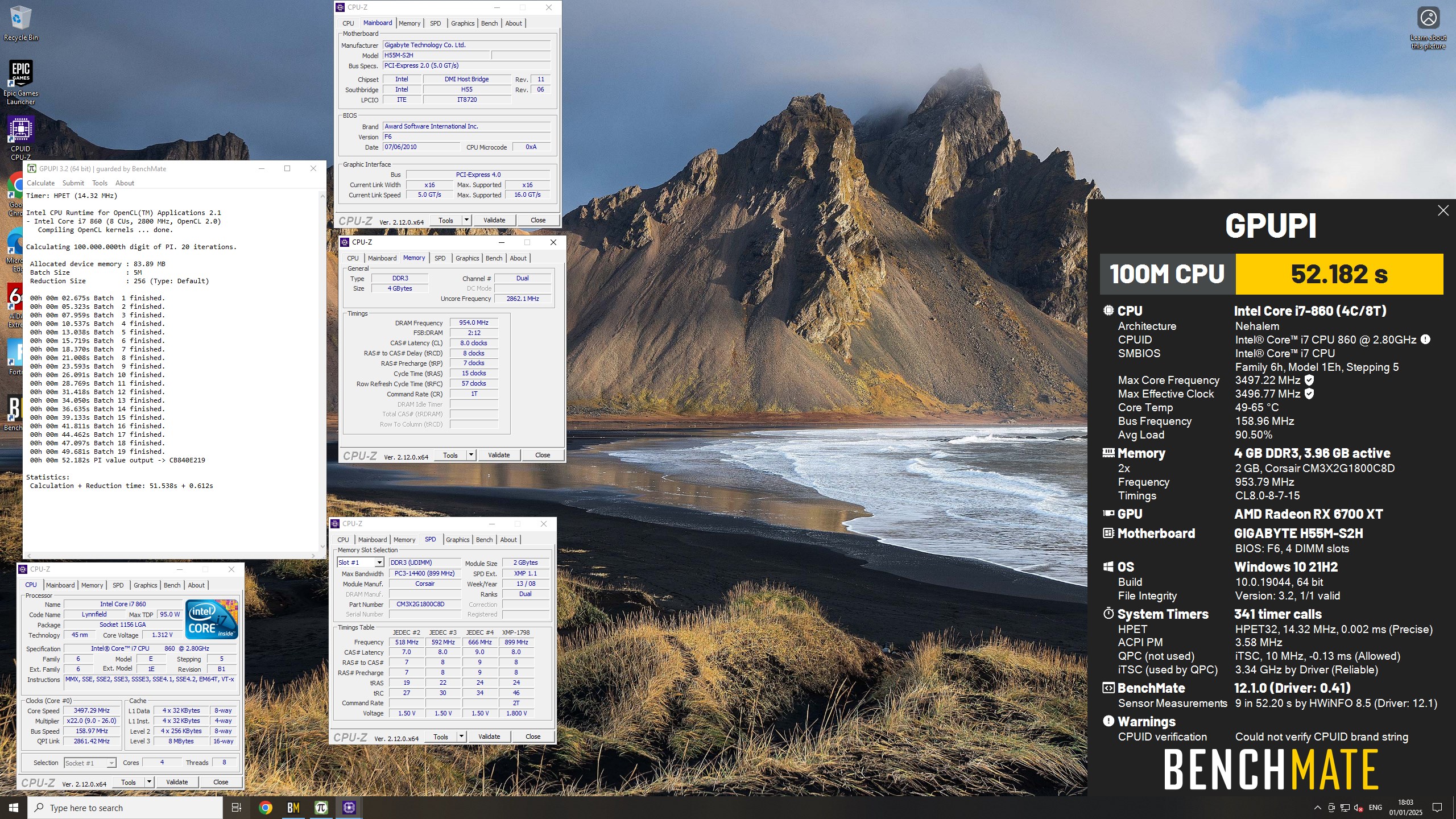Open the Tools menu in GPUPI
Screen dimensions: 1456x819
pos(100,183)
